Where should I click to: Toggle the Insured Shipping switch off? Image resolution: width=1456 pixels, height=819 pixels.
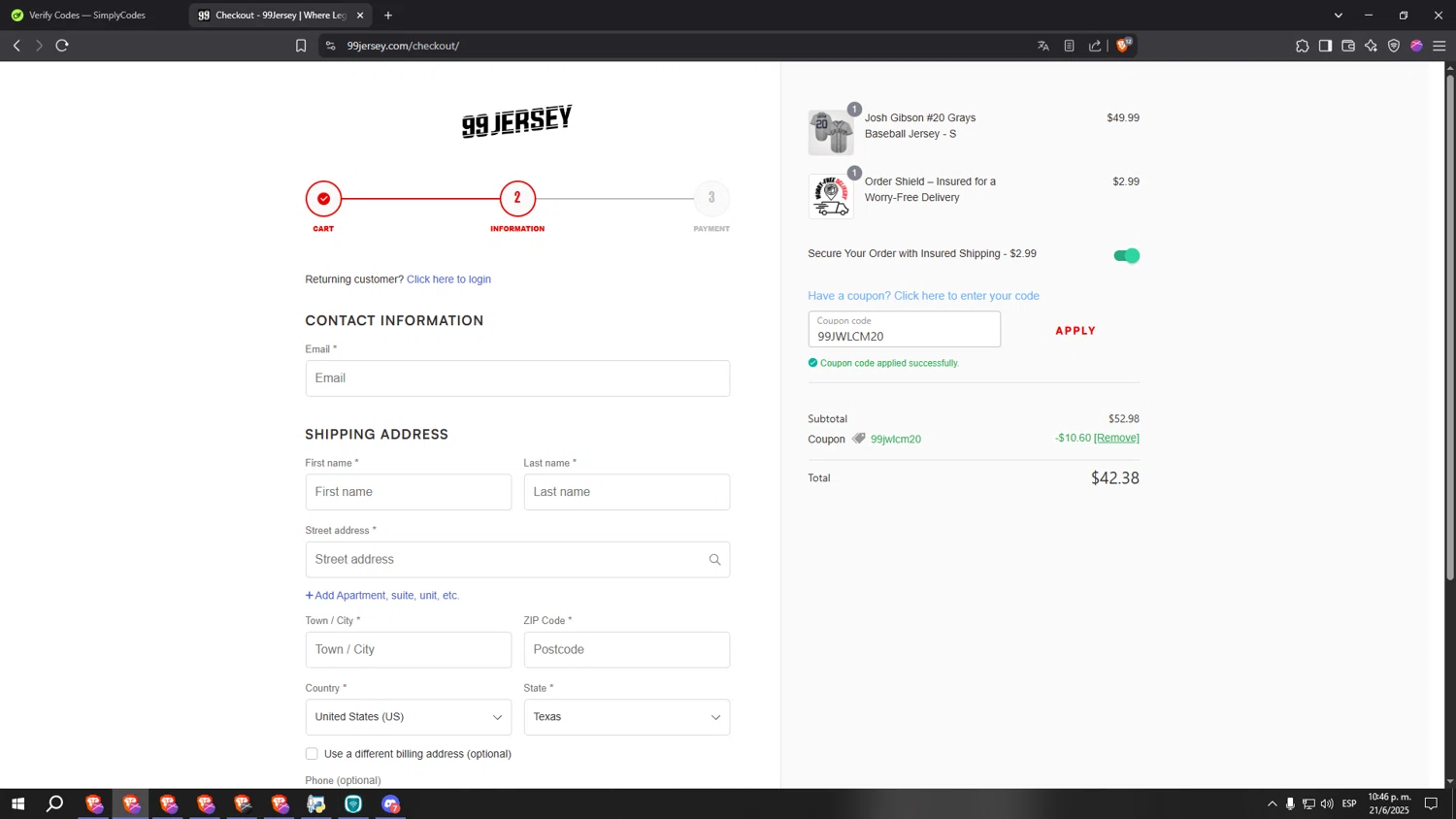tap(1126, 255)
